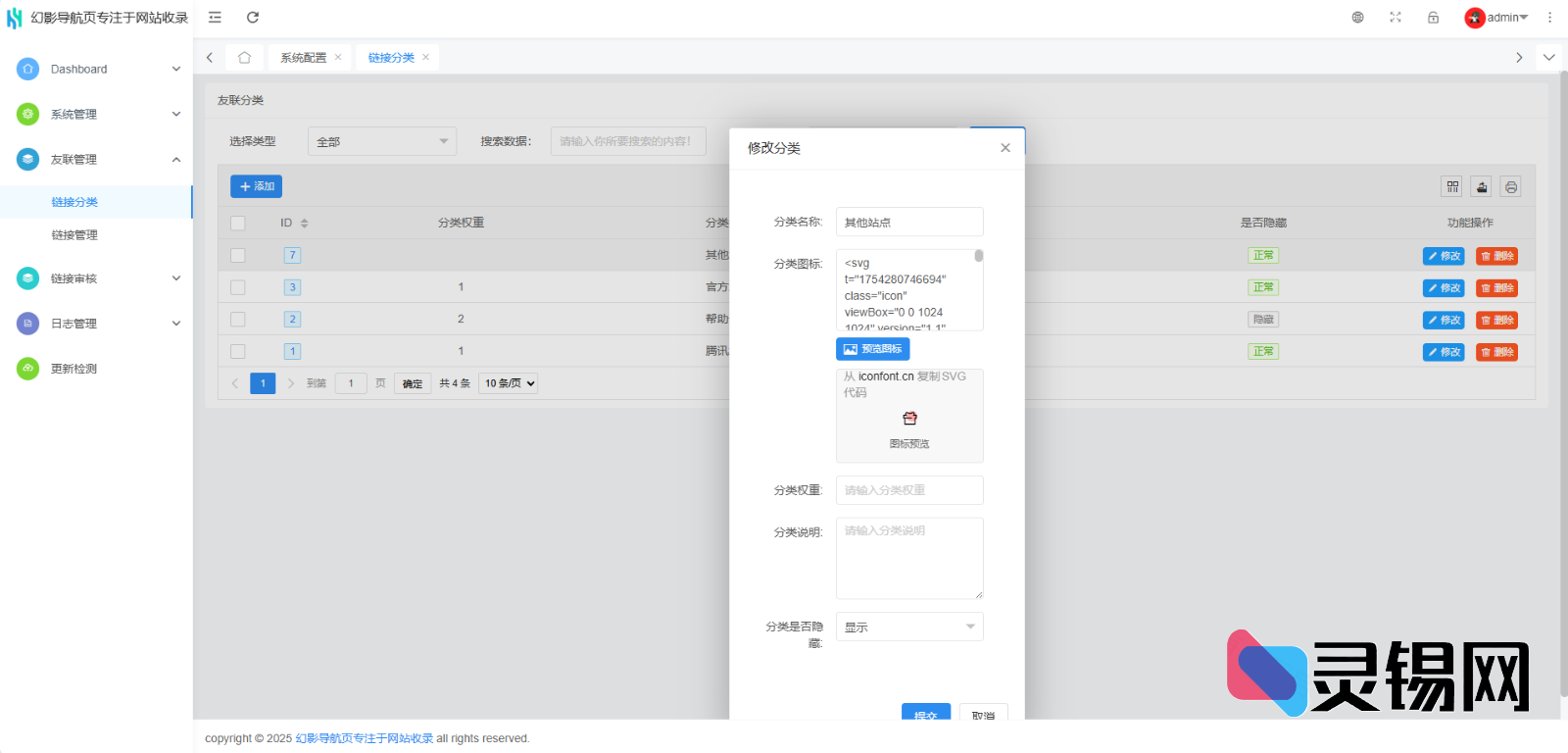This screenshot has width=1568, height=753.
Task: Collapse the sidebar with the menu fold icon
Action: tap(215, 18)
